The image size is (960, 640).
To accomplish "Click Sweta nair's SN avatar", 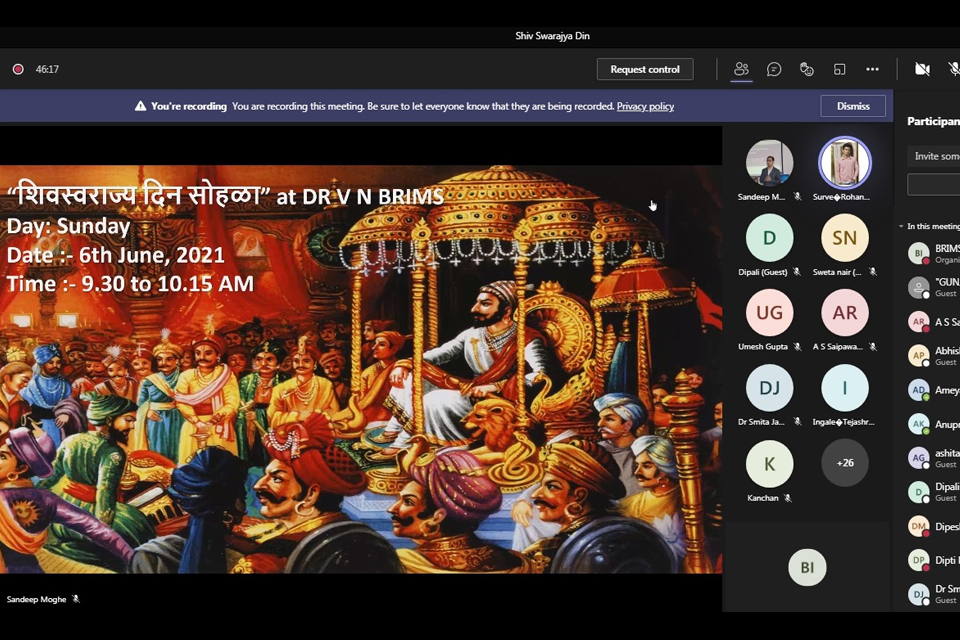I will pos(845,238).
